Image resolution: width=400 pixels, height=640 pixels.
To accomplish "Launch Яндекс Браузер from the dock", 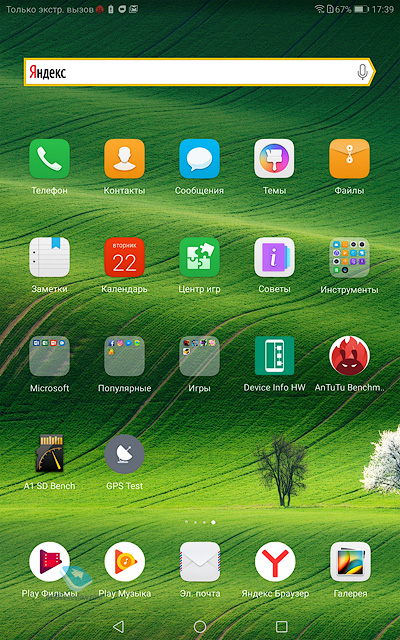I will click(275, 562).
